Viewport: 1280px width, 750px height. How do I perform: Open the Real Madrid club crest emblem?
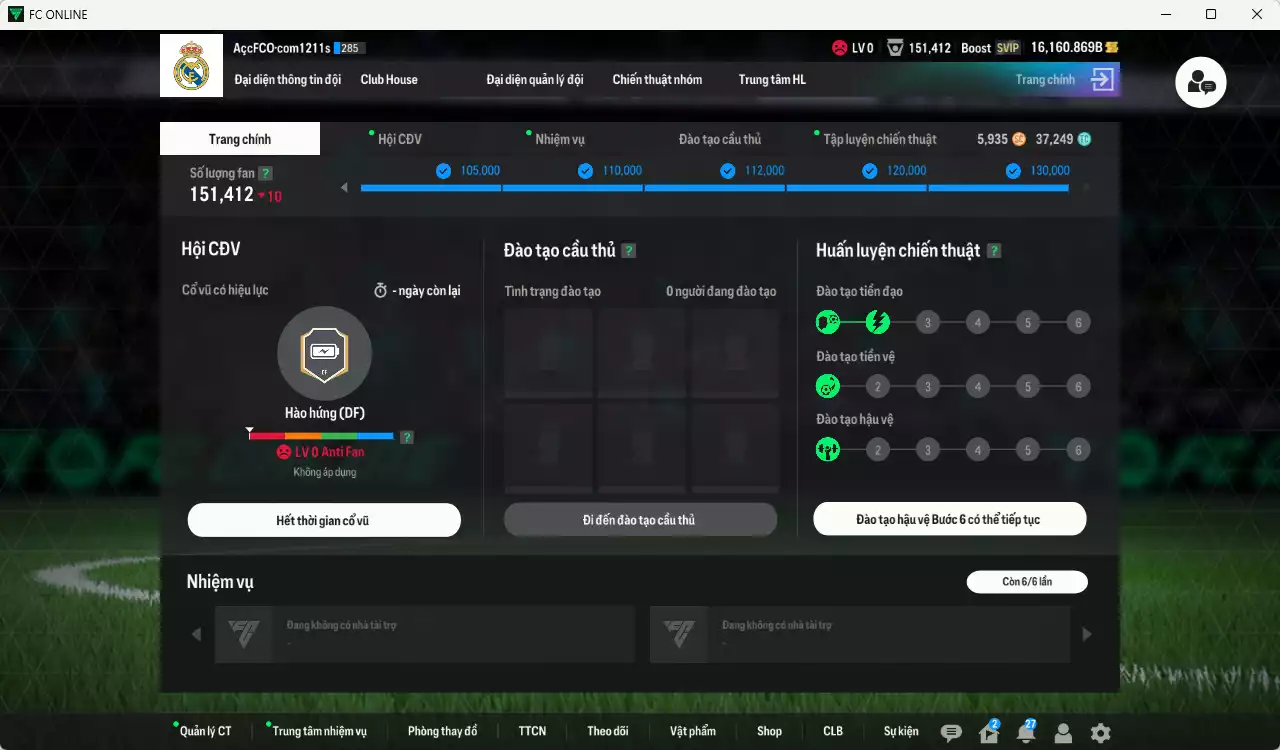click(x=191, y=65)
